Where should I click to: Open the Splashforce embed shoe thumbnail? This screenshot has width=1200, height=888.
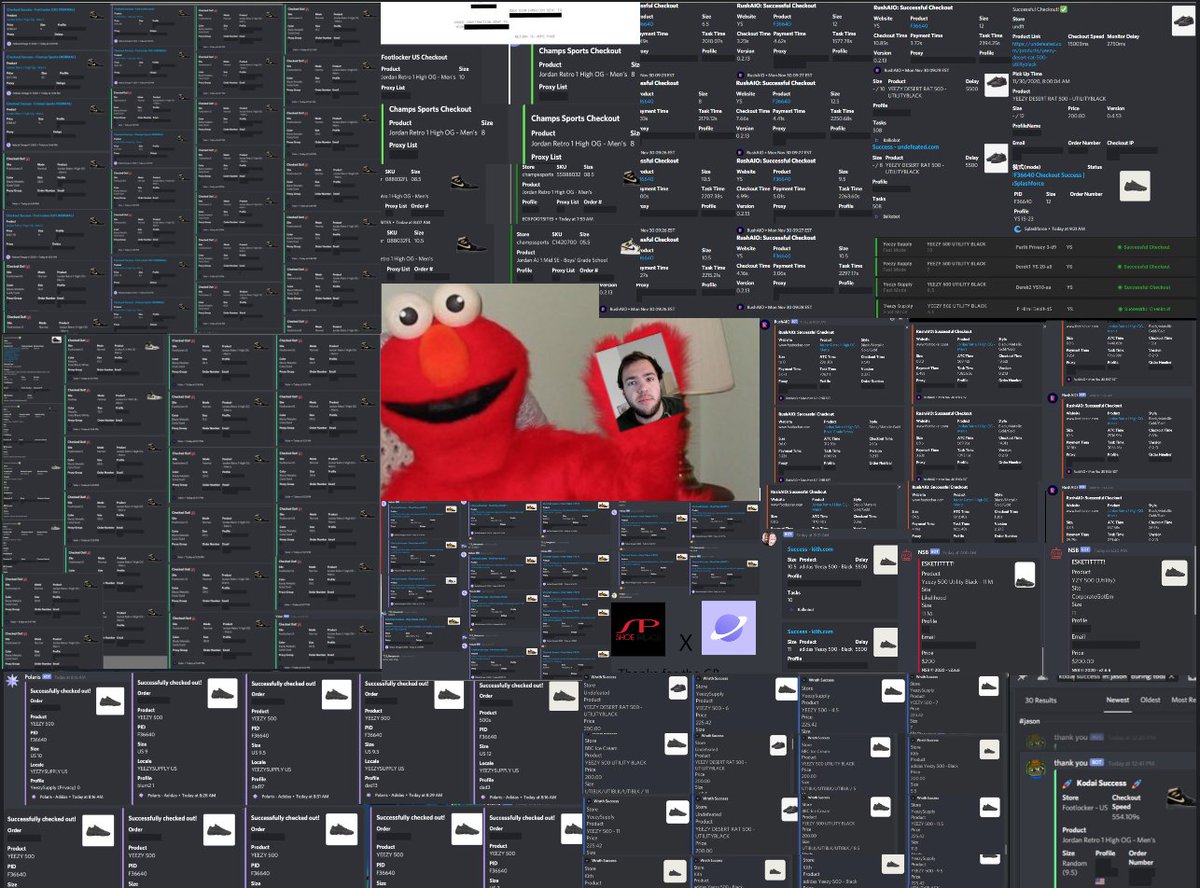coord(1133,185)
